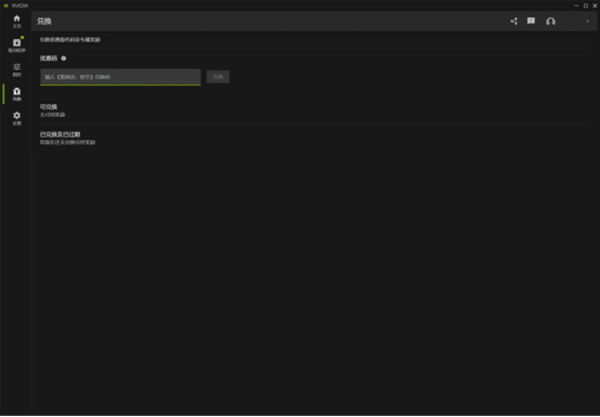Open Settings via the gear icon
This screenshot has width=600, height=417.
tap(16, 117)
